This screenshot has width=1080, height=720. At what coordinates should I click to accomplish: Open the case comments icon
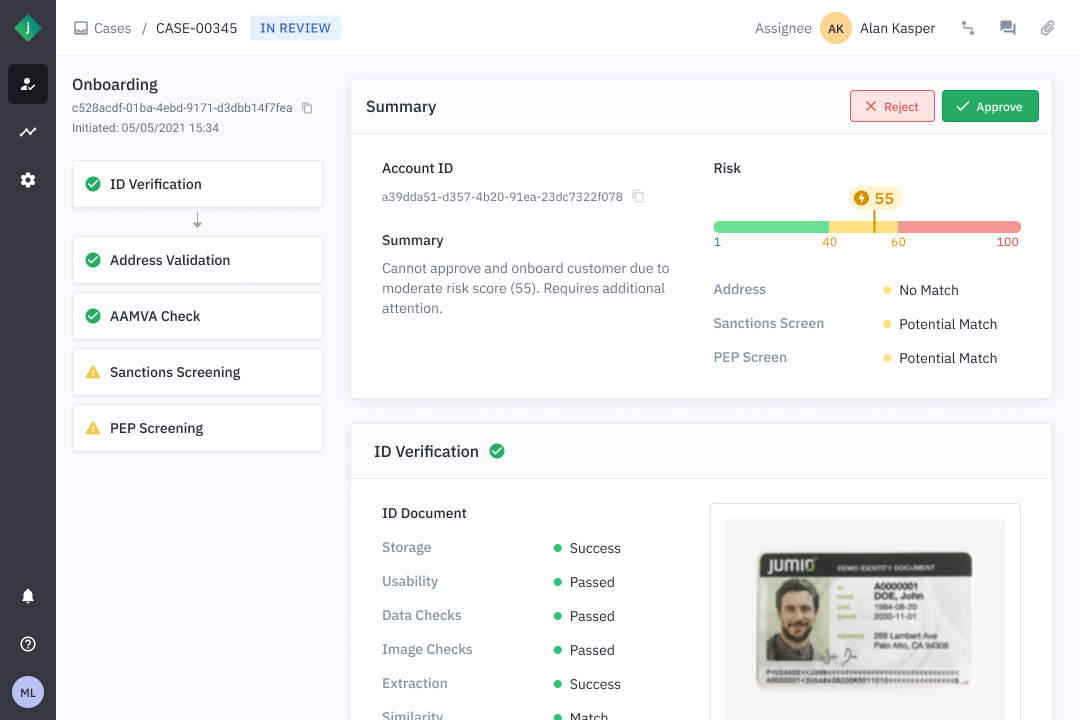[x=1008, y=28]
